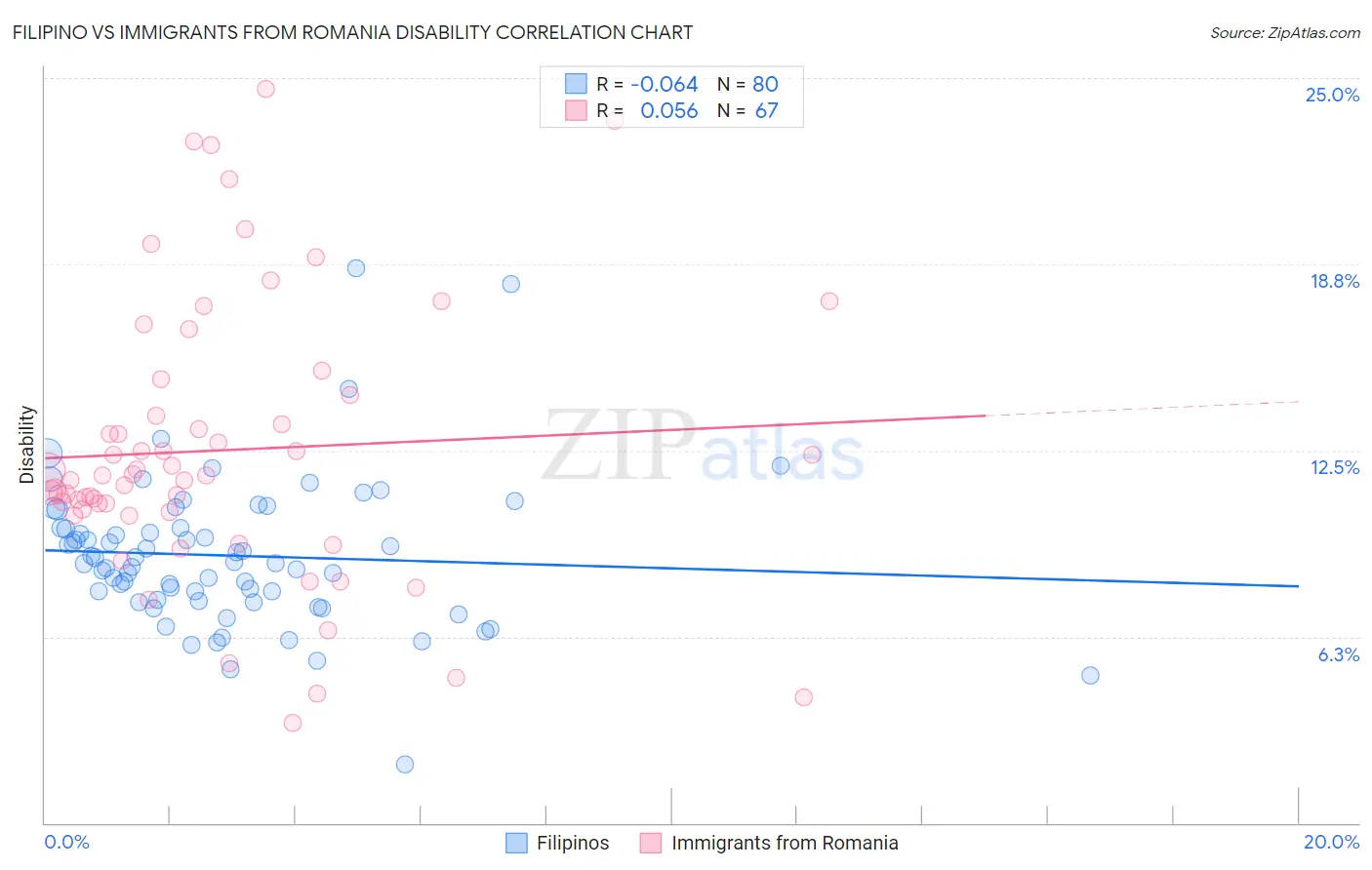Click the pink swatch in R = 0.056 row

pyautogui.click(x=576, y=110)
